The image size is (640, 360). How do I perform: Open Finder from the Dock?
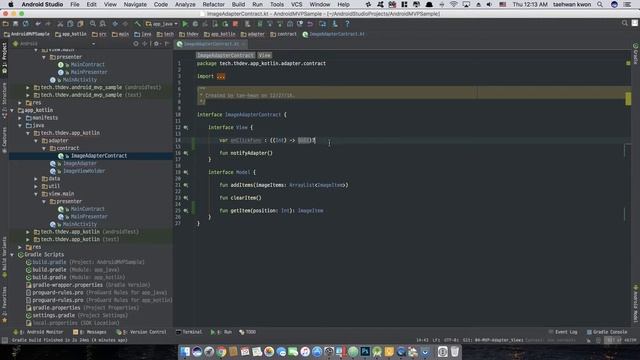tap(185, 351)
